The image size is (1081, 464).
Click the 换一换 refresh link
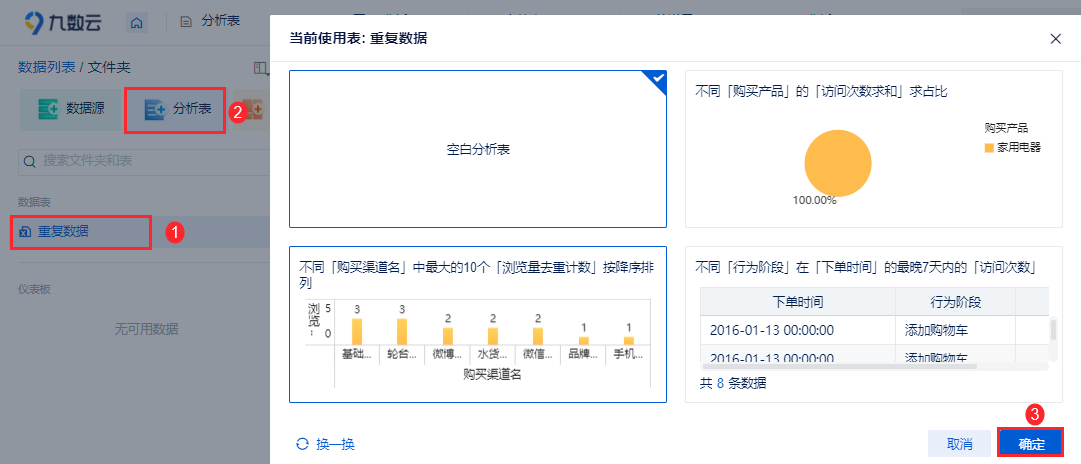335,444
